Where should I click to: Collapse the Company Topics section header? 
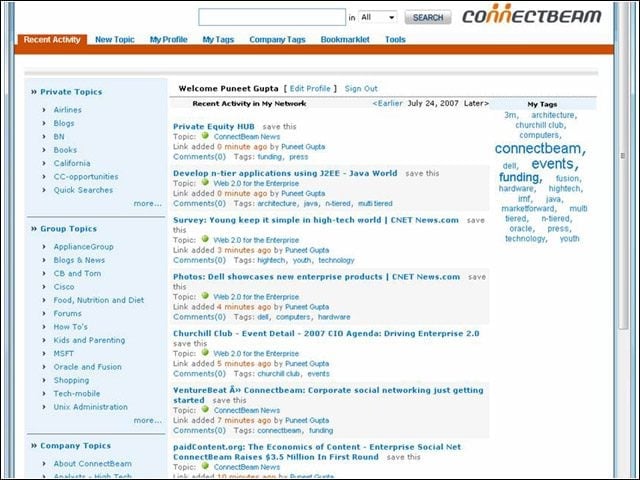click(71, 446)
